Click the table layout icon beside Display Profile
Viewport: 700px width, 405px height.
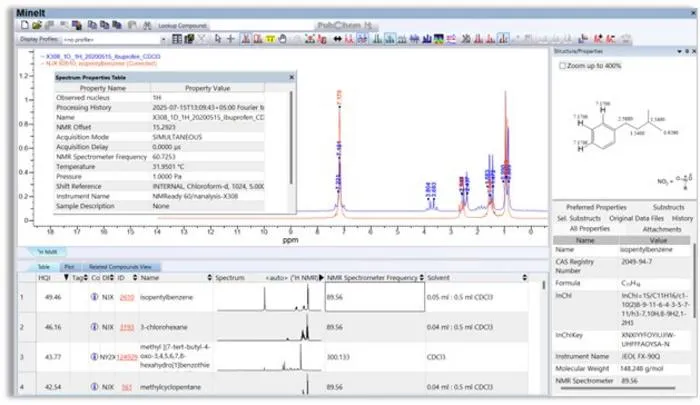point(177,39)
